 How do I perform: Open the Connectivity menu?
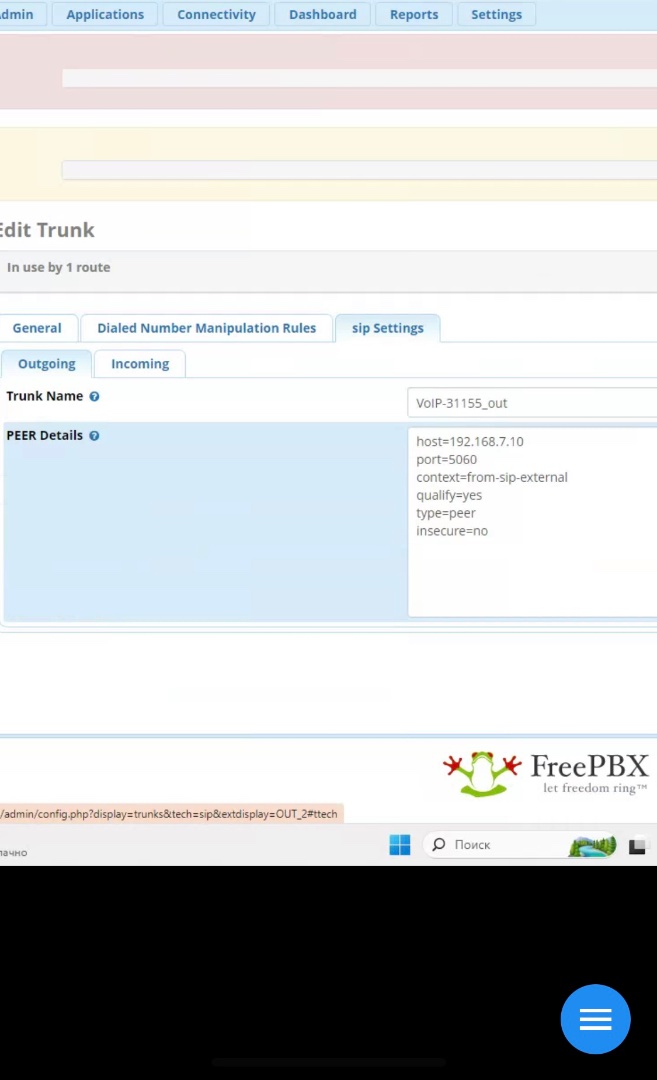click(216, 14)
